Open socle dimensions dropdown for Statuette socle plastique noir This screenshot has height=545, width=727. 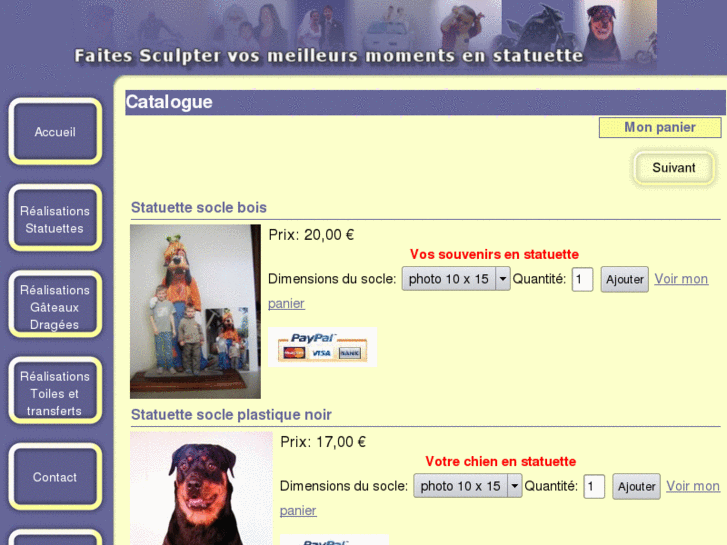point(467,486)
